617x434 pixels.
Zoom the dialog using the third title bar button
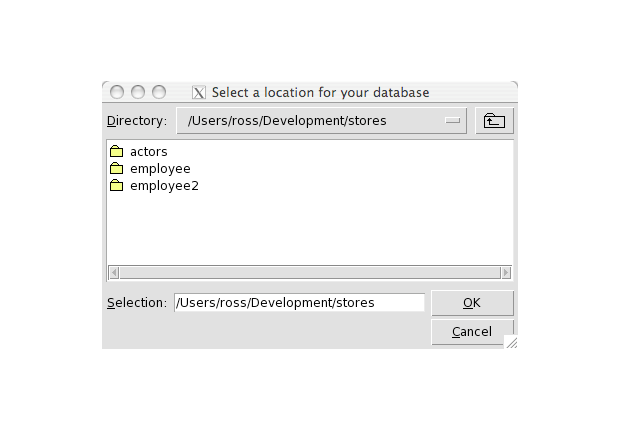click(x=159, y=92)
